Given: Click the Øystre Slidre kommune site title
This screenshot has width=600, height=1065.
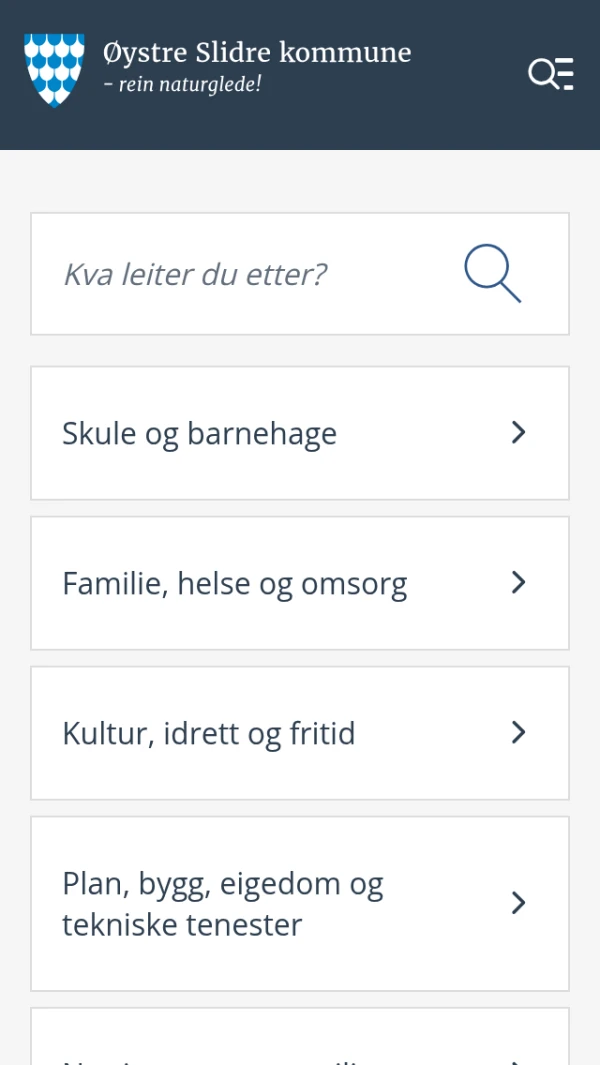Looking at the screenshot, I should pos(253,53).
